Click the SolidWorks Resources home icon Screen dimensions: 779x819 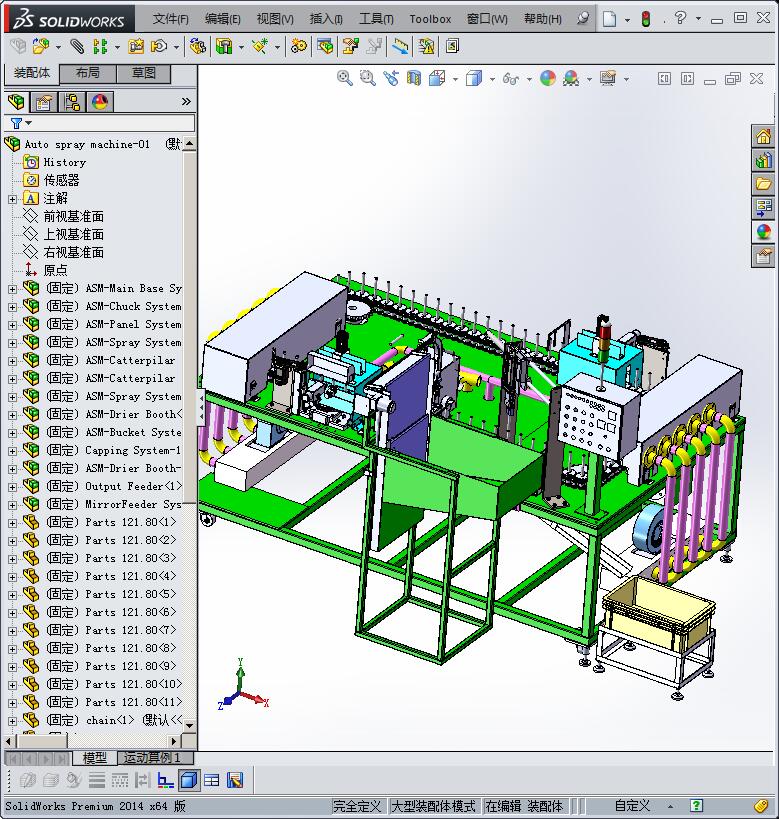click(763, 137)
